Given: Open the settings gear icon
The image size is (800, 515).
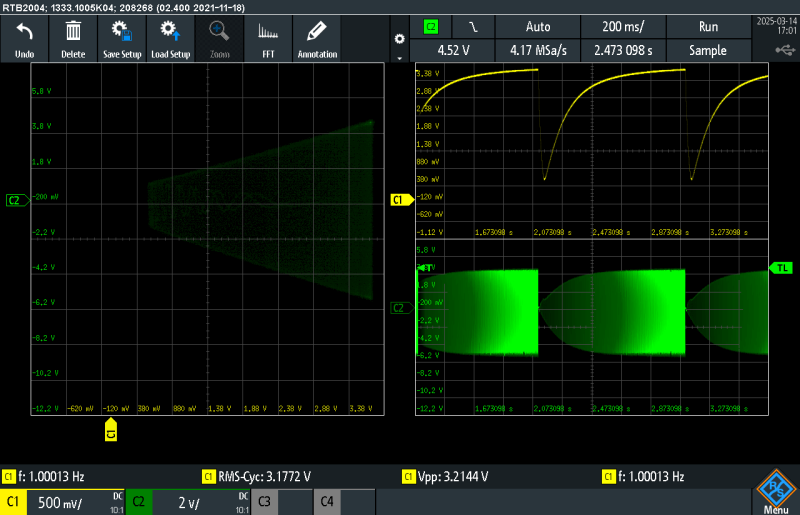Looking at the screenshot, I should coord(400,38).
